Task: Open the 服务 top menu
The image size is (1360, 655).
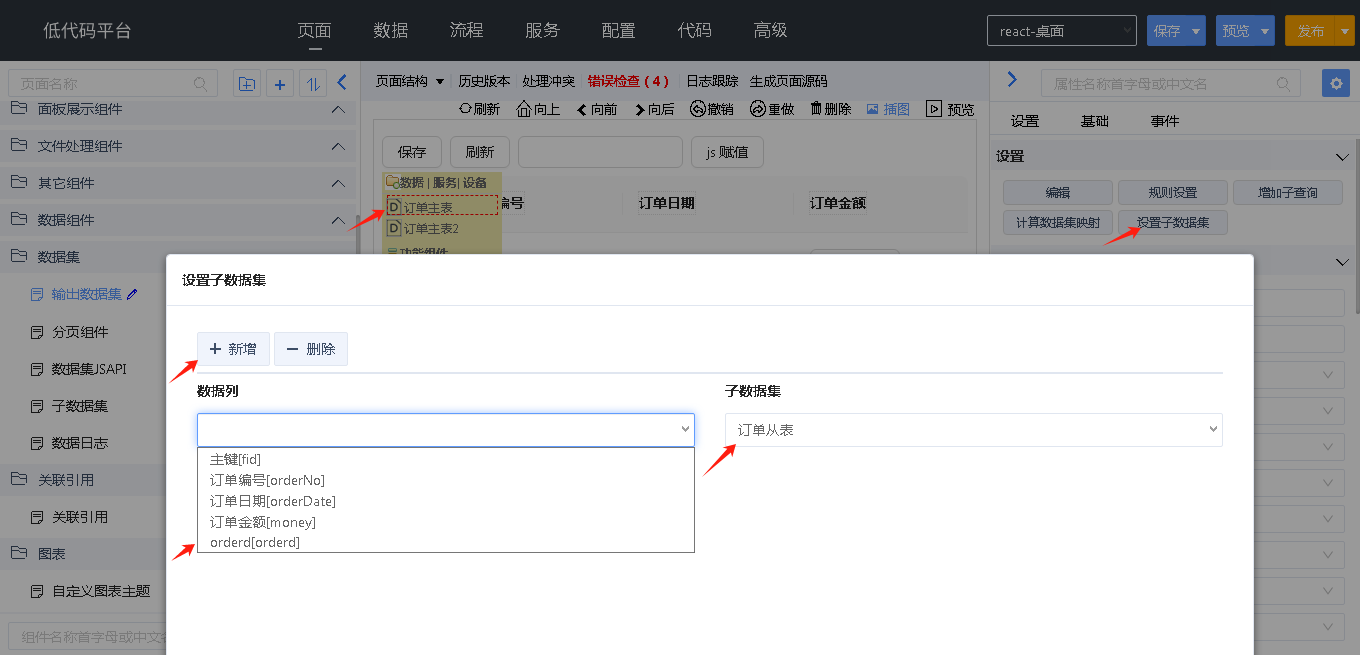Action: (x=542, y=30)
